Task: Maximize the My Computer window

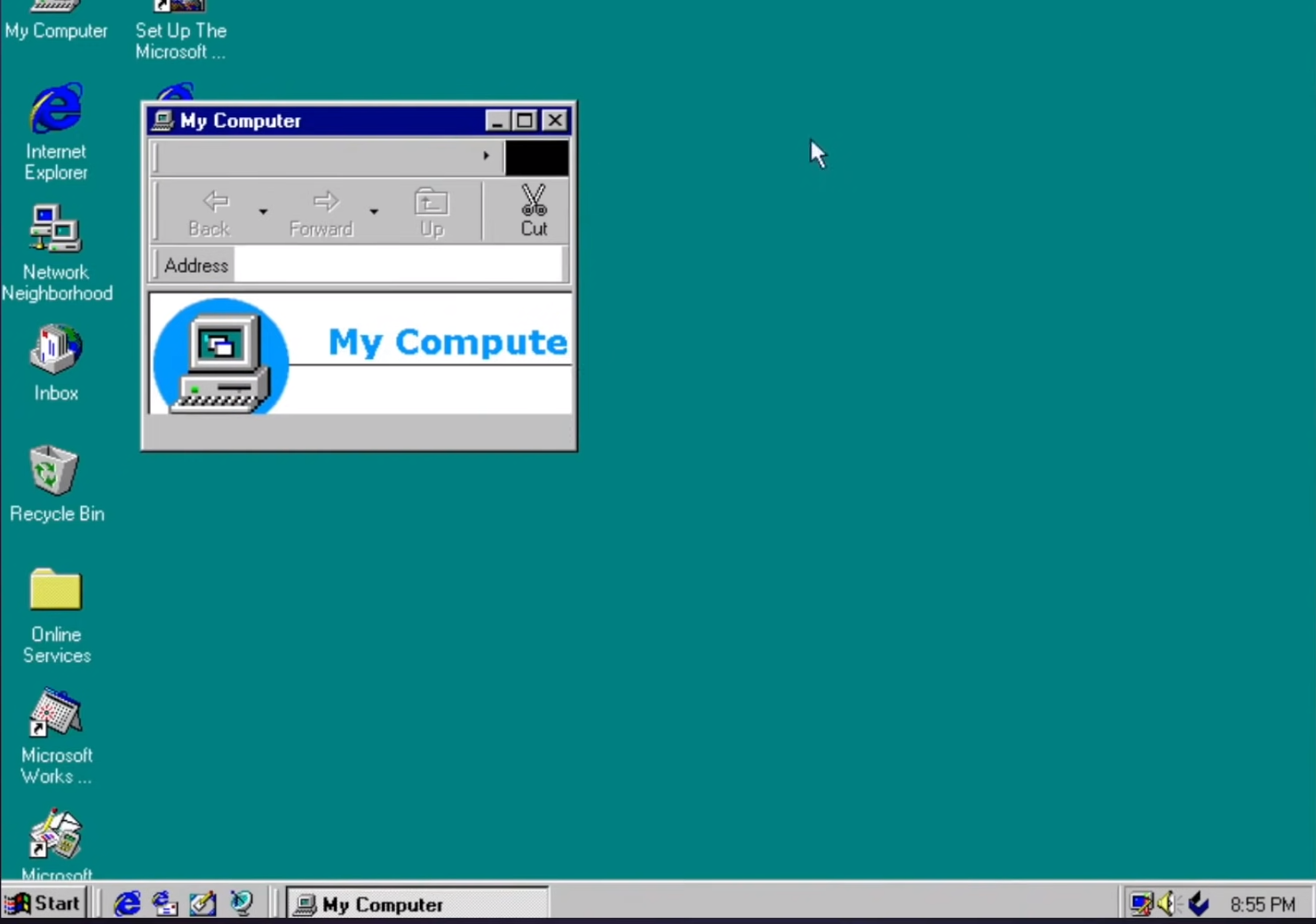Action: pyautogui.click(x=526, y=121)
